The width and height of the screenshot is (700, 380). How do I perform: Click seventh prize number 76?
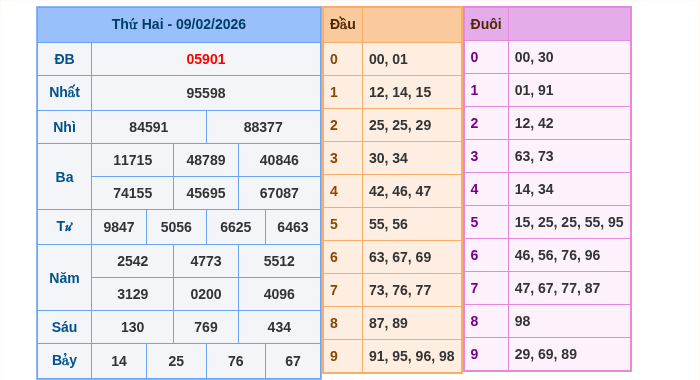pos(236,361)
